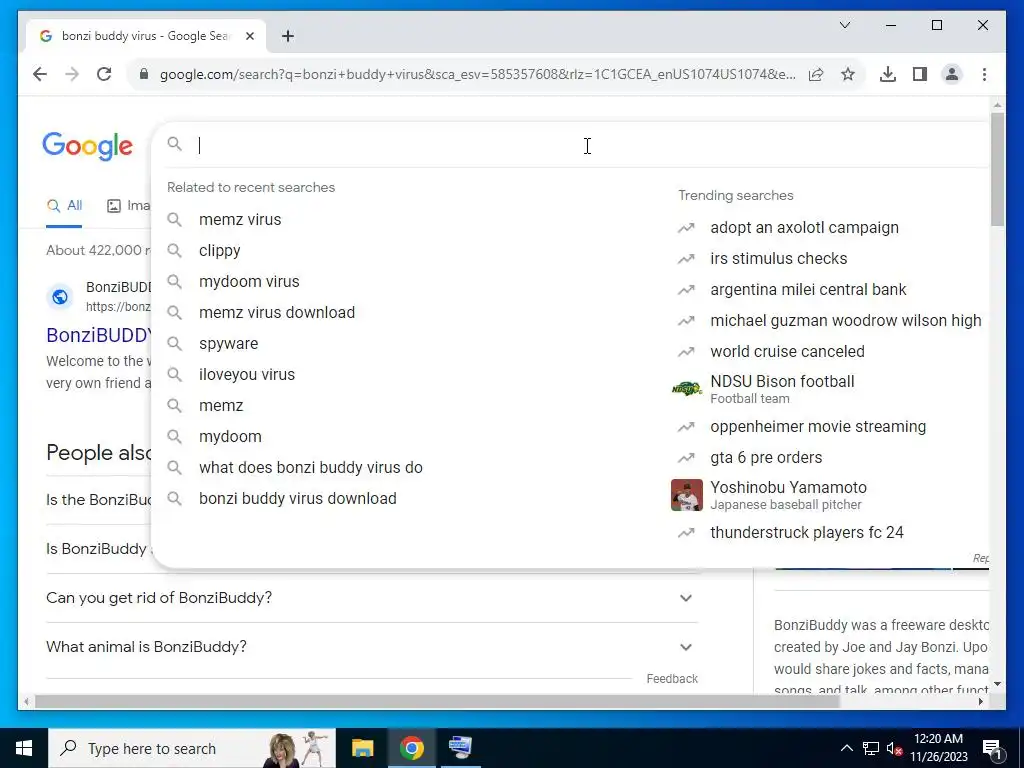The width and height of the screenshot is (1024, 768).
Task: Click the BonziBUDDY site globe favicon
Action: [59, 297]
